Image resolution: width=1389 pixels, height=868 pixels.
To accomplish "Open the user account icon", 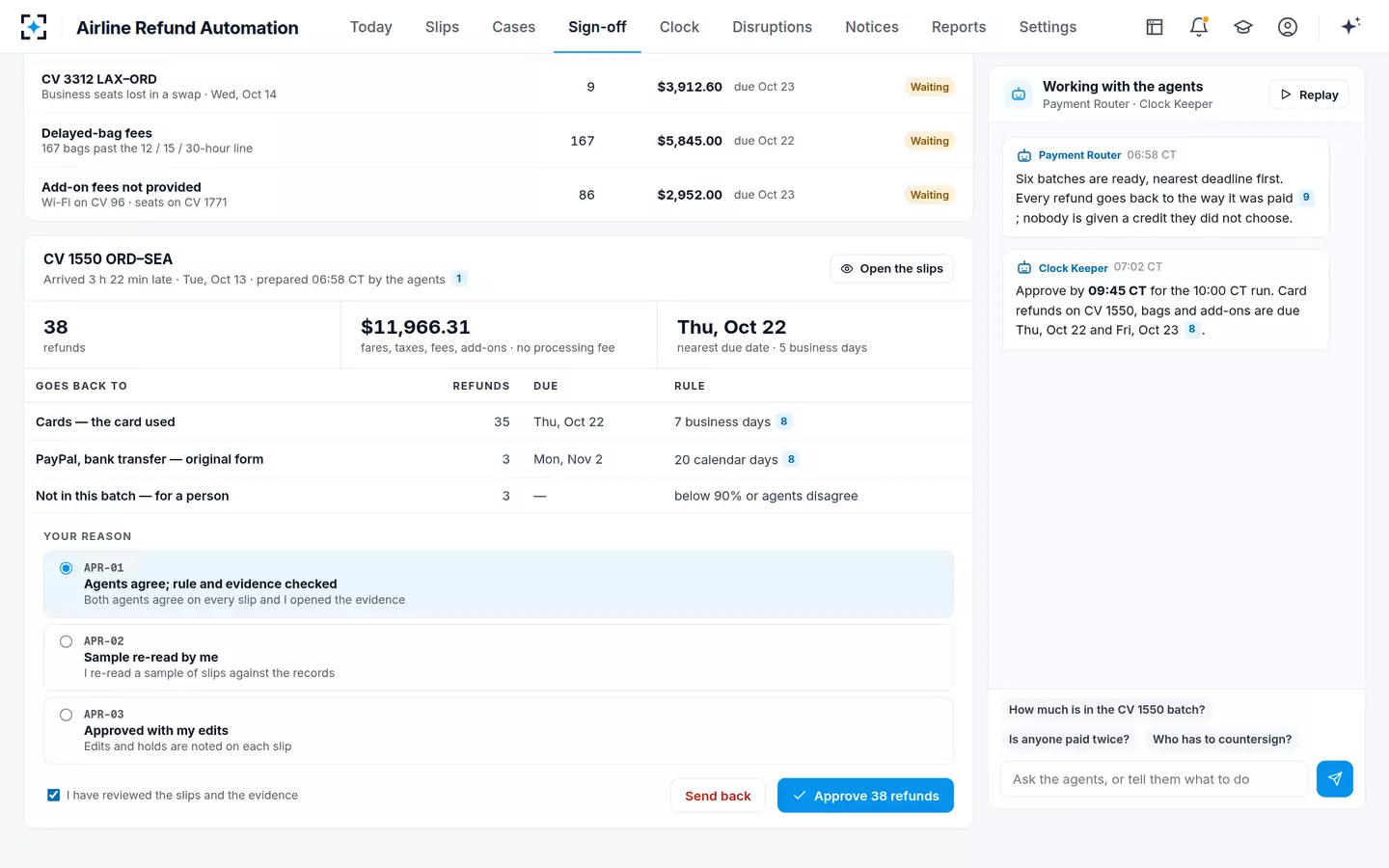I will 1288,27.
